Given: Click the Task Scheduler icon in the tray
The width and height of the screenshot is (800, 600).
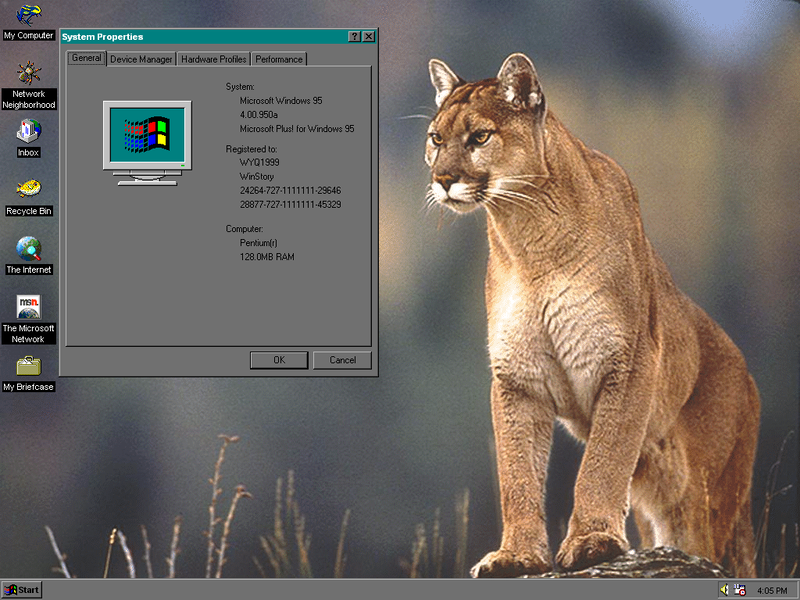Looking at the screenshot, I should 739,589.
